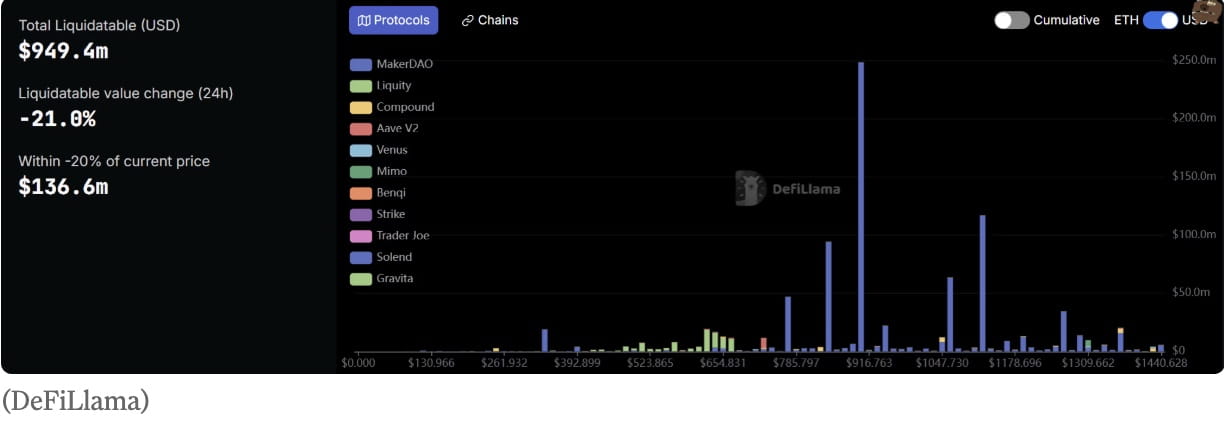Click the $1440.628 x-axis label
The image size is (1224, 446).
coord(1161,363)
